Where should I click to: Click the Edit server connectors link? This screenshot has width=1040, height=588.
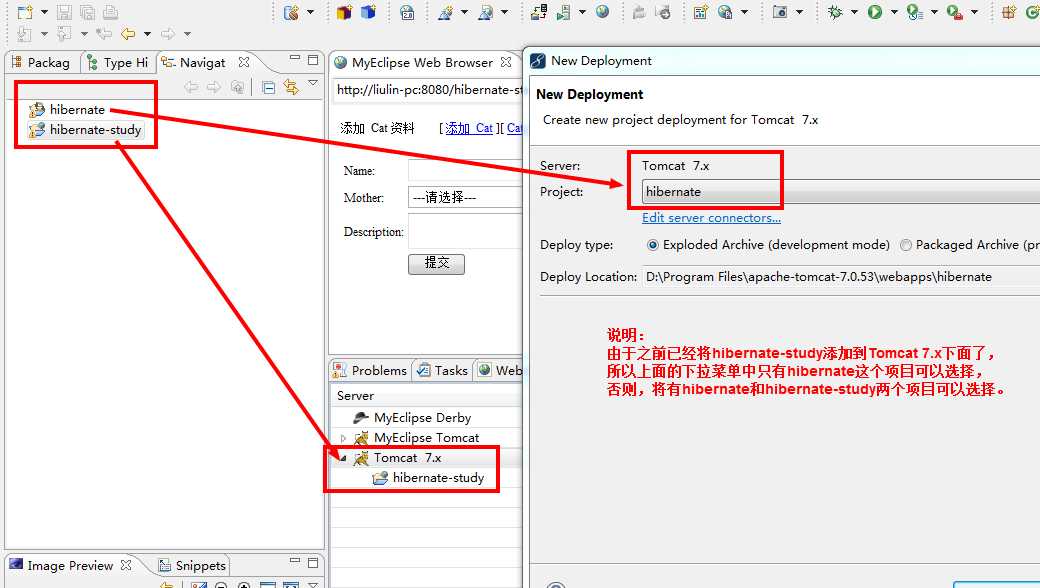(711, 217)
